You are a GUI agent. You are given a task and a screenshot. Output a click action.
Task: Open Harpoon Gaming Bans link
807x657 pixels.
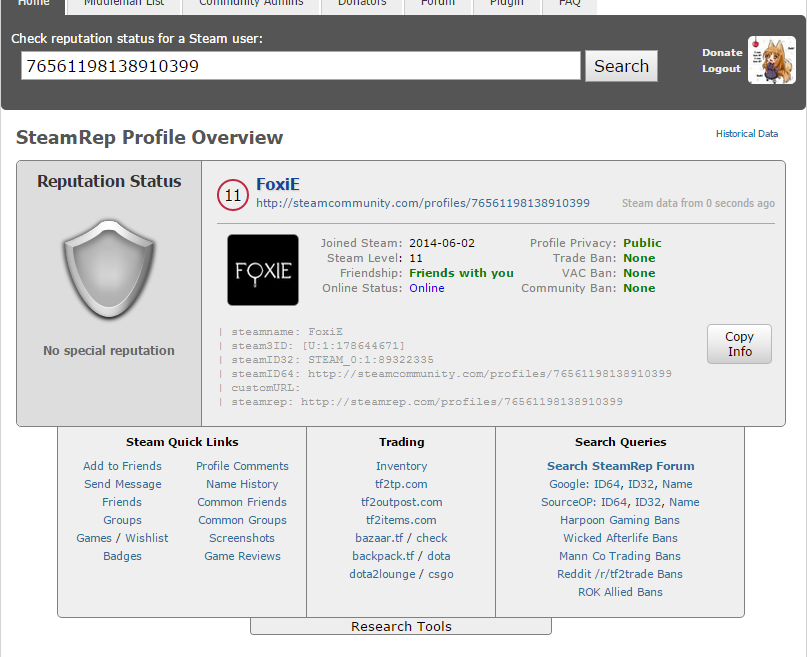tap(620, 520)
